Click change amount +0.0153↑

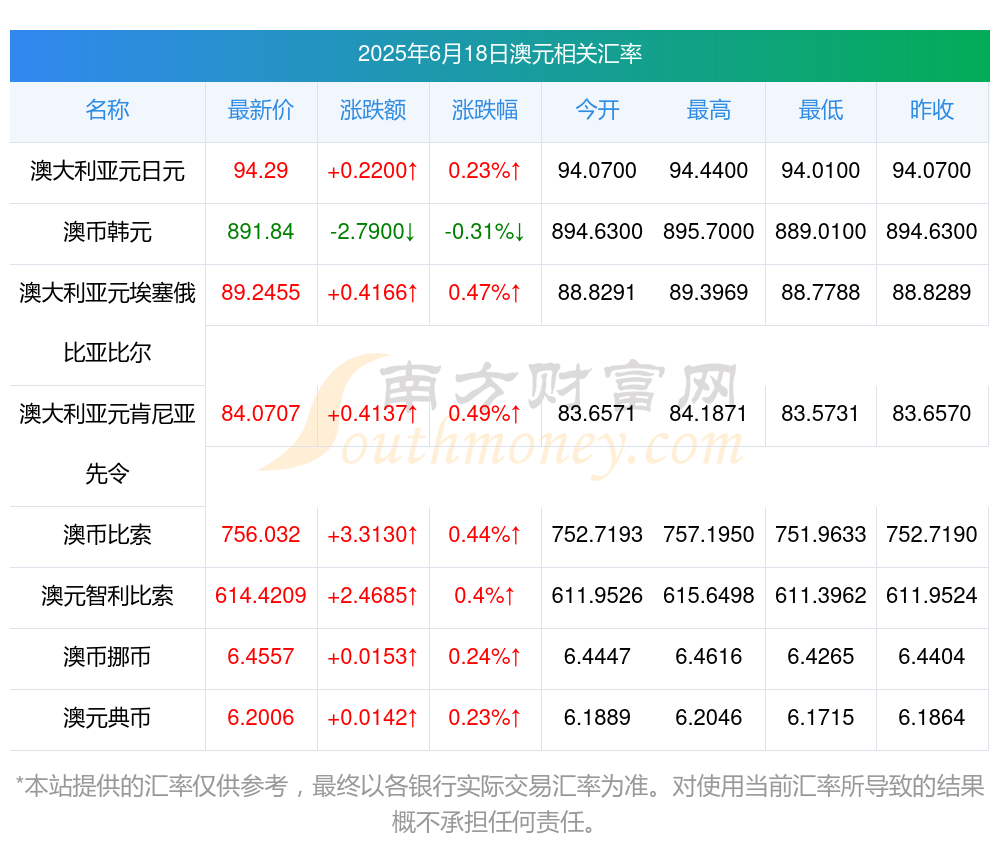[x=373, y=657]
